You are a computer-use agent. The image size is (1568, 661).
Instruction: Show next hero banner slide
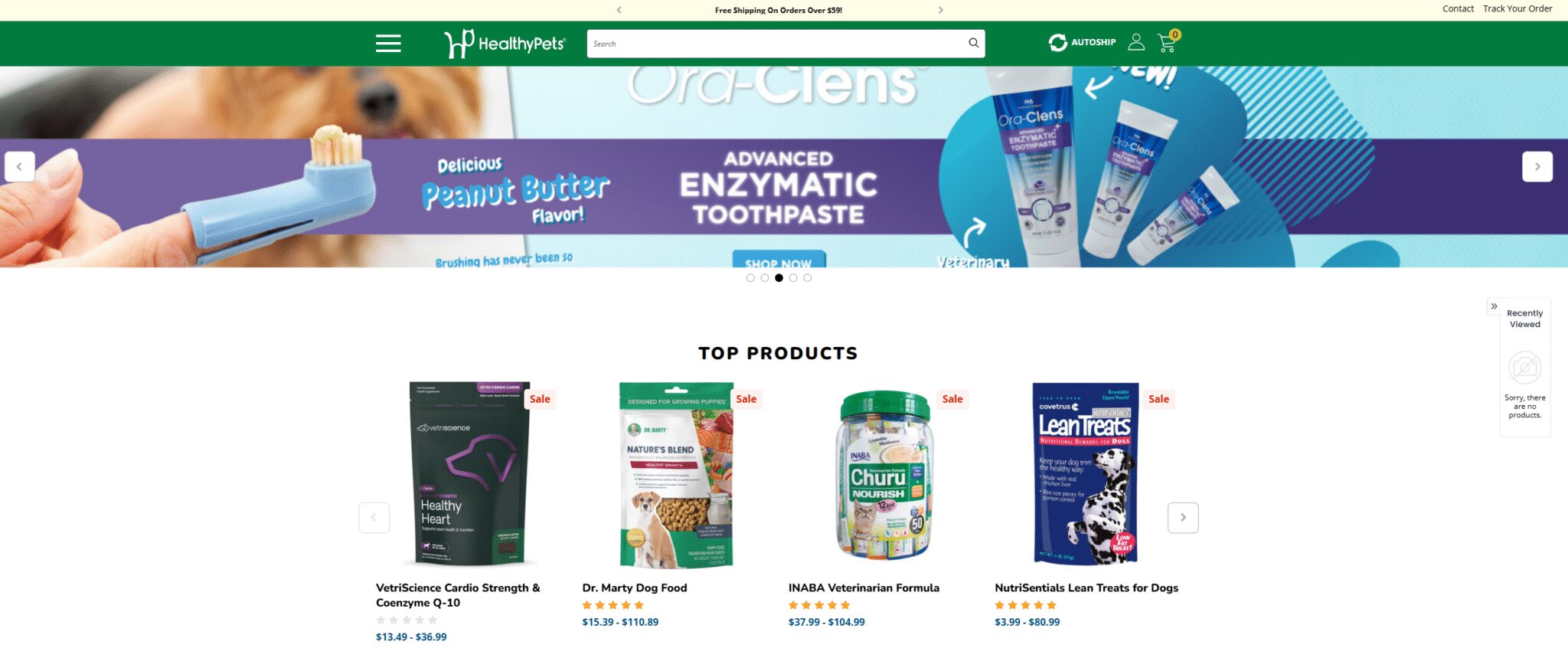click(1537, 166)
